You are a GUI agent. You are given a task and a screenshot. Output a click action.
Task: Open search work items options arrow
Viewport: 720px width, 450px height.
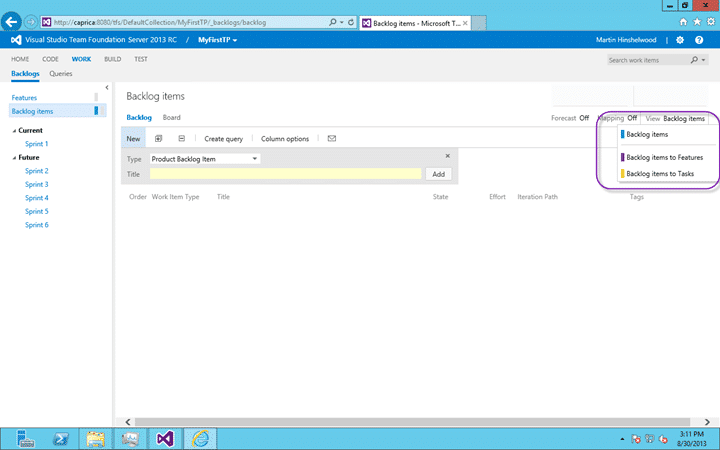click(x=703, y=60)
